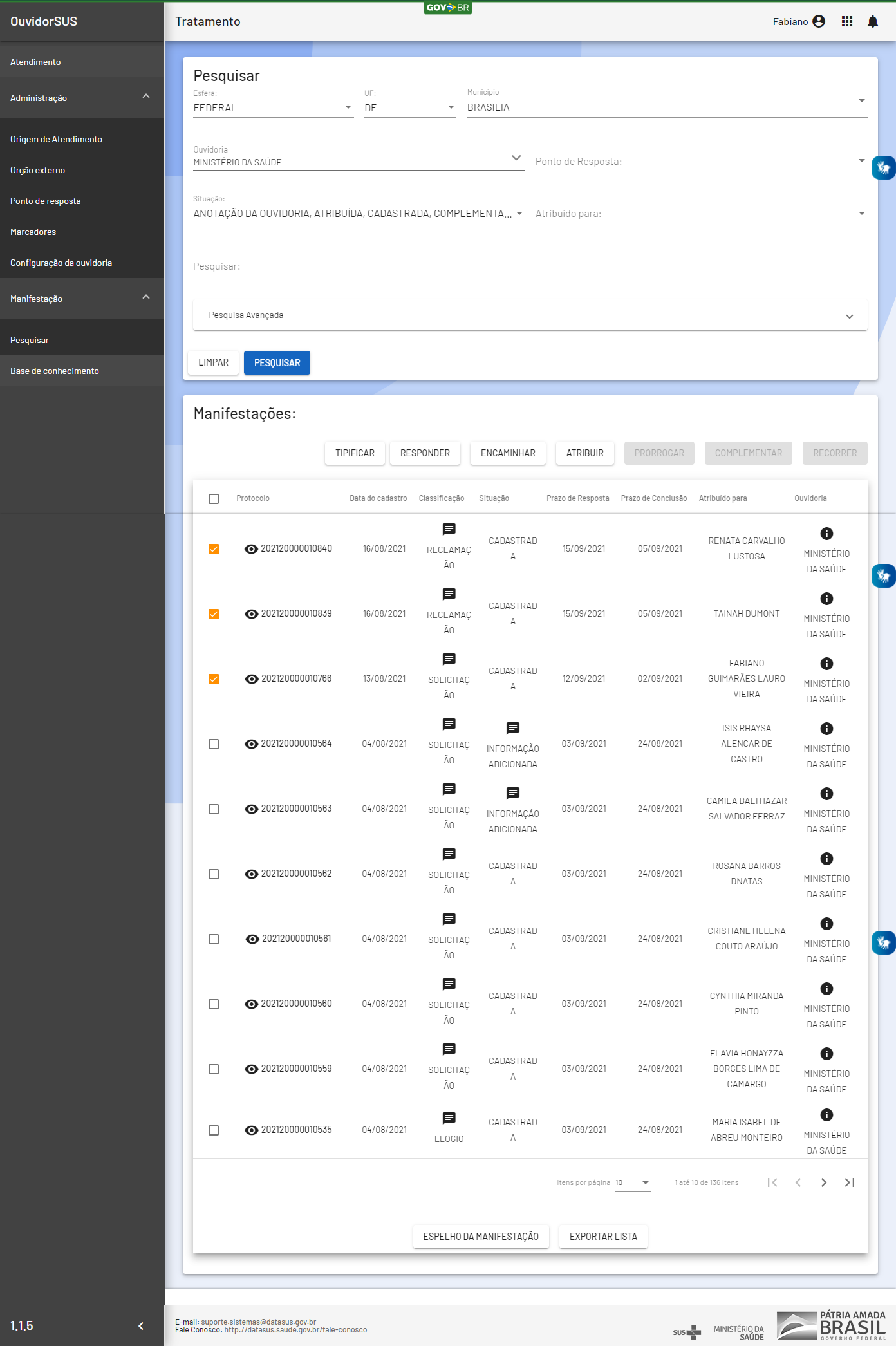Image resolution: width=896 pixels, height=1346 pixels.
Task: Open the Itens por página dropdown
Action: point(633,1182)
